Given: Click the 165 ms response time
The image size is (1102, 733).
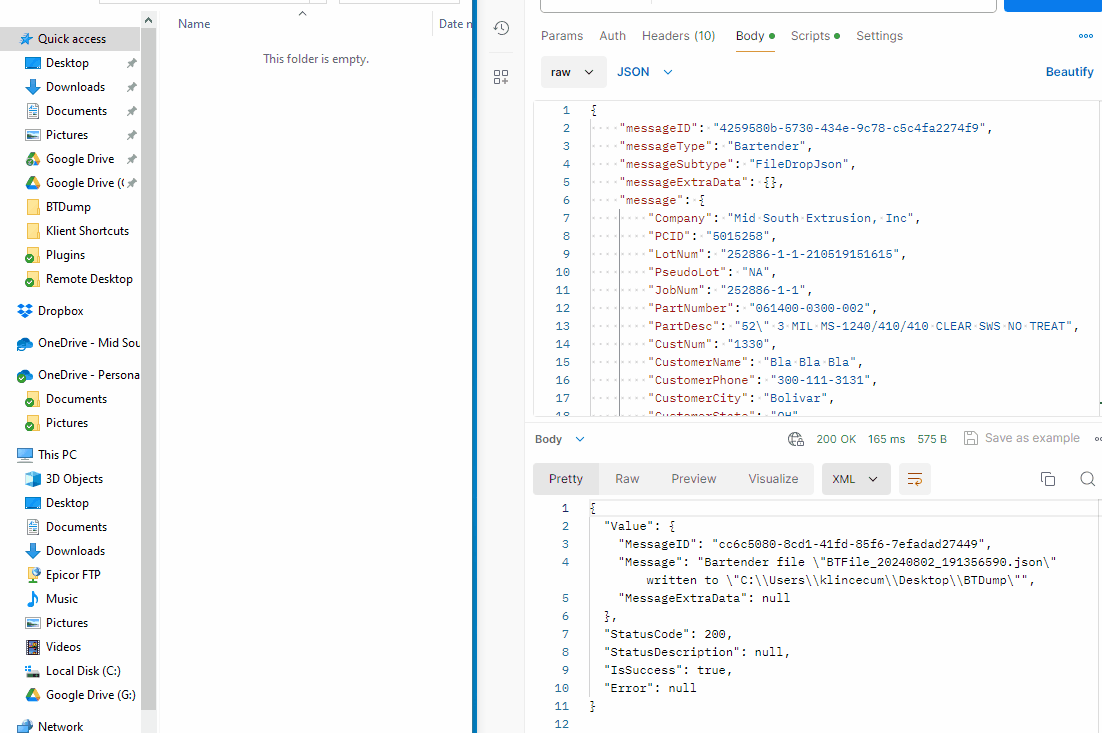Looking at the screenshot, I should click(886, 439).
